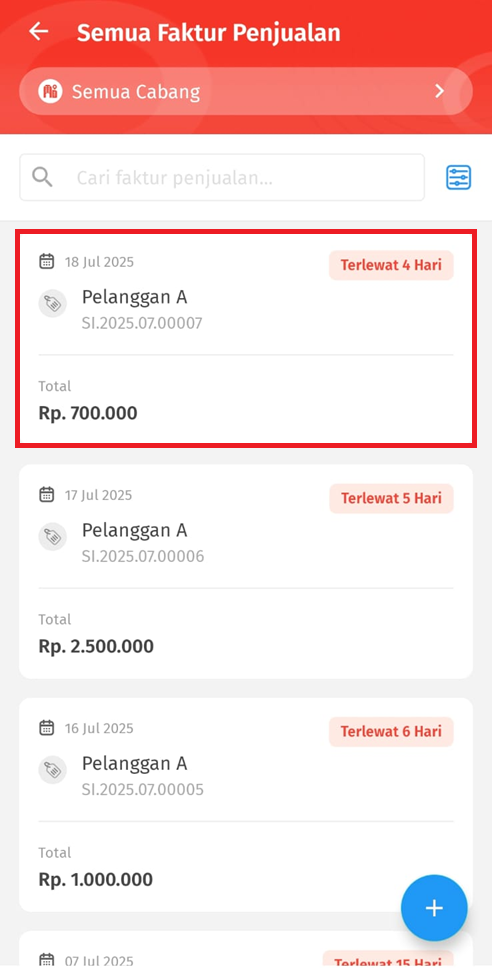Open the filter settings icon
This screenshot has width=492, height=968.
[459, 177]
